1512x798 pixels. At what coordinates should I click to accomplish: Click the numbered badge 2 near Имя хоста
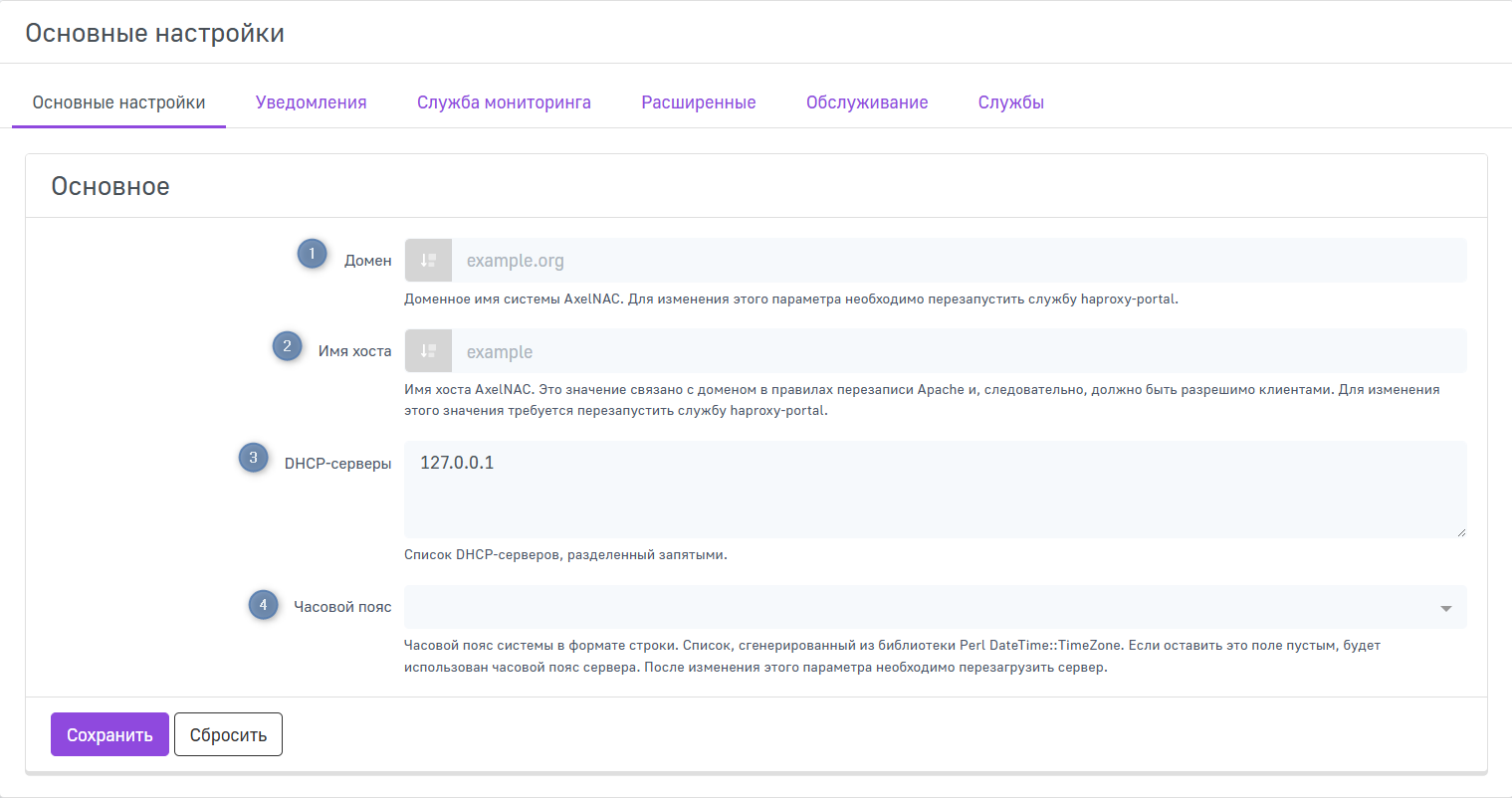(287, 346)
